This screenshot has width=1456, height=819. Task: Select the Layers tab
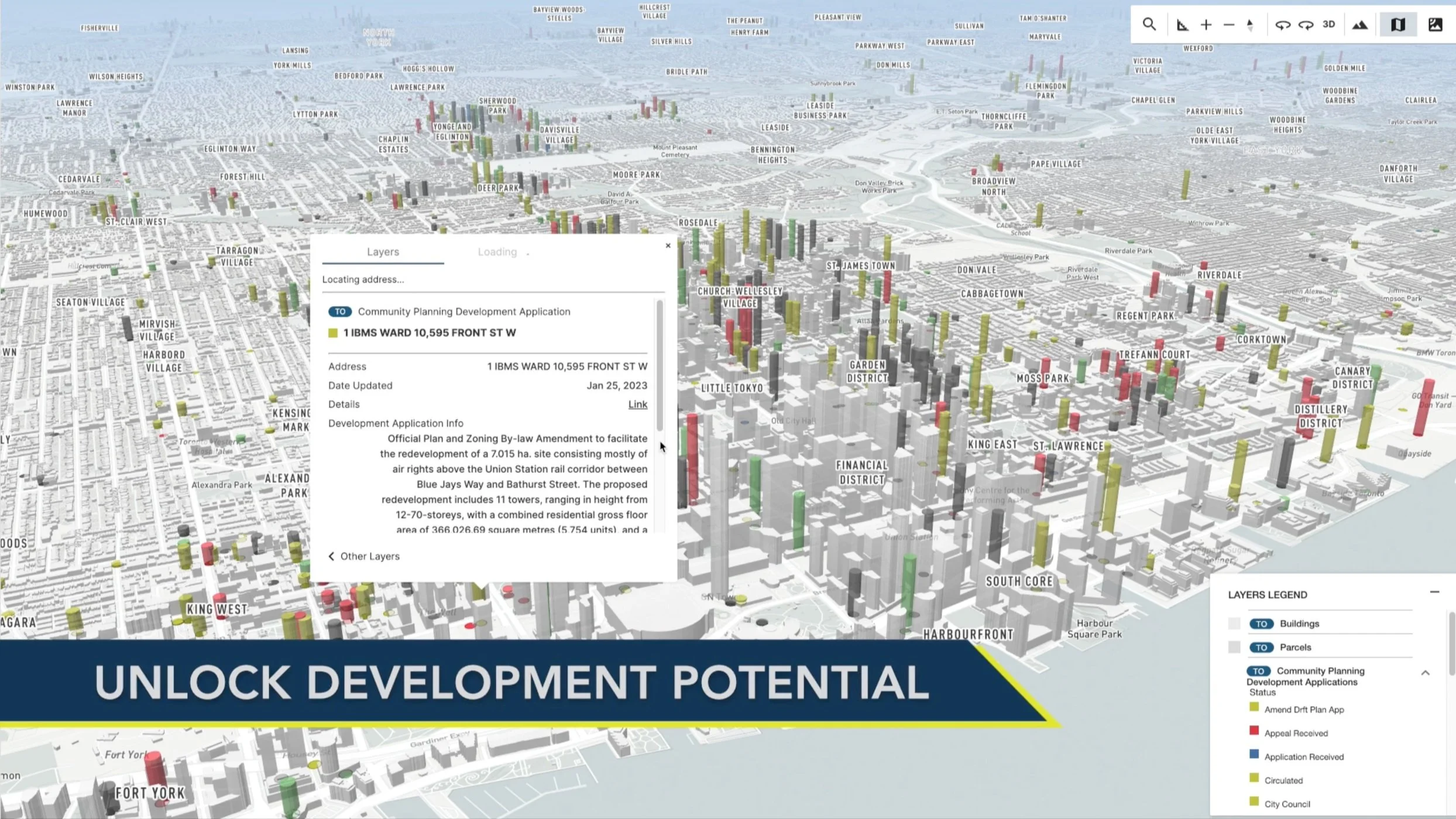coord(383,252)
